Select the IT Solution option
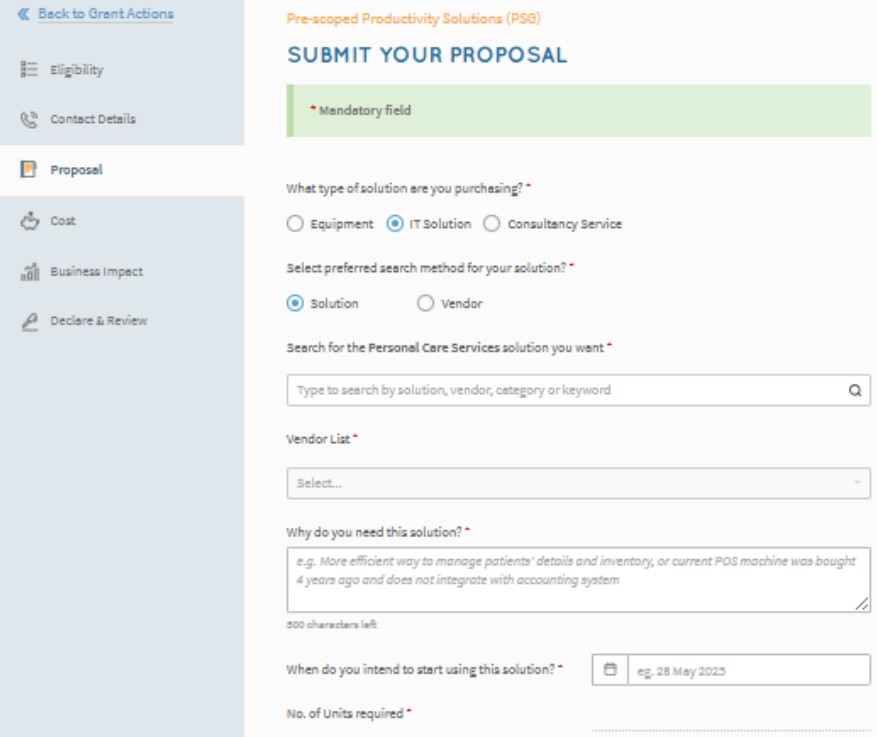This screenshot has height=737, width=877. pyautogui.click(x=395, y=224)
